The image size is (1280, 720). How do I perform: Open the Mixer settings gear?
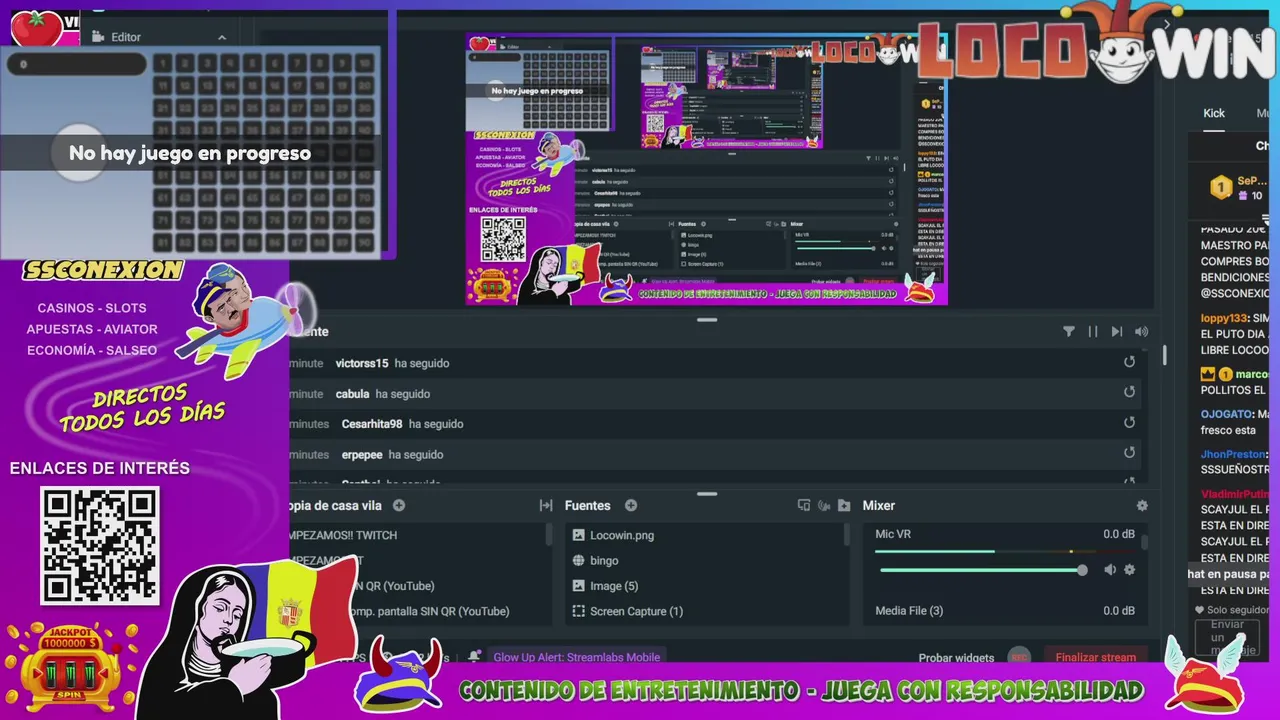click(x=1142, y=506)
